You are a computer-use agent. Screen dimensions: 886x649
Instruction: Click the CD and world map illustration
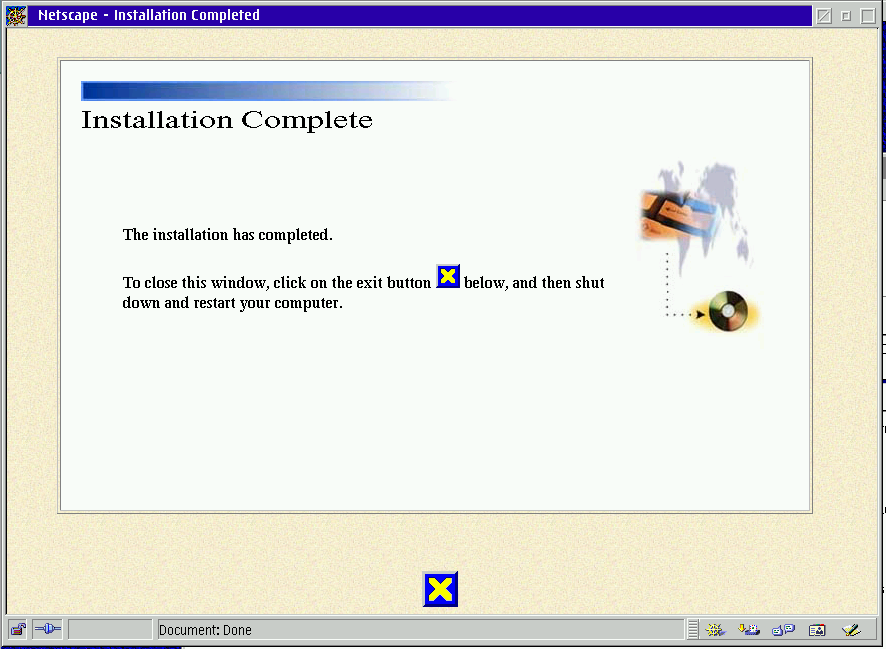coord(700,249)
